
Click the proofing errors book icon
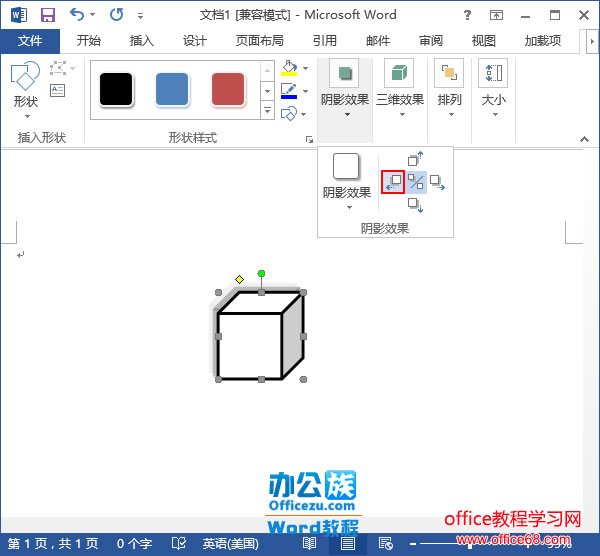click(x=178, y=543)
